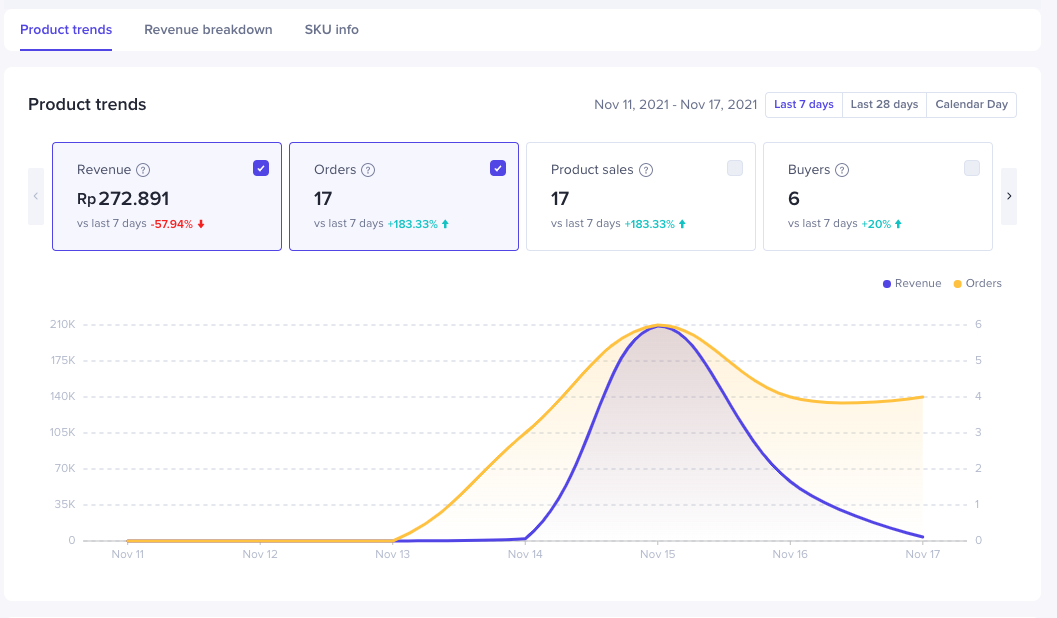
Task: Click the Revenue help question-mark icon
Action: coord(143,170)
